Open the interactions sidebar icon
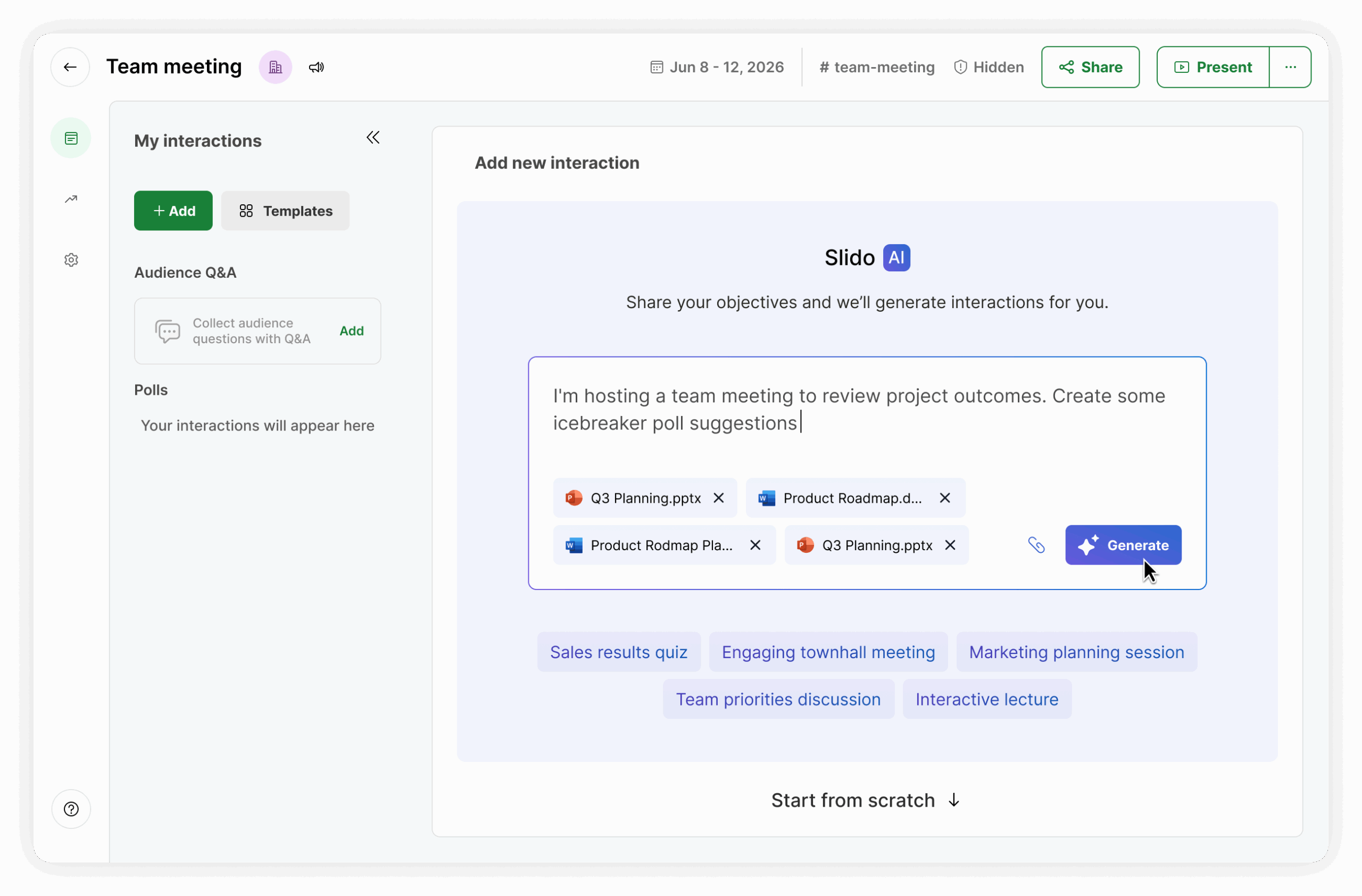The width and height of the screenshot is (1362, 896). click(x=71, y=138)
